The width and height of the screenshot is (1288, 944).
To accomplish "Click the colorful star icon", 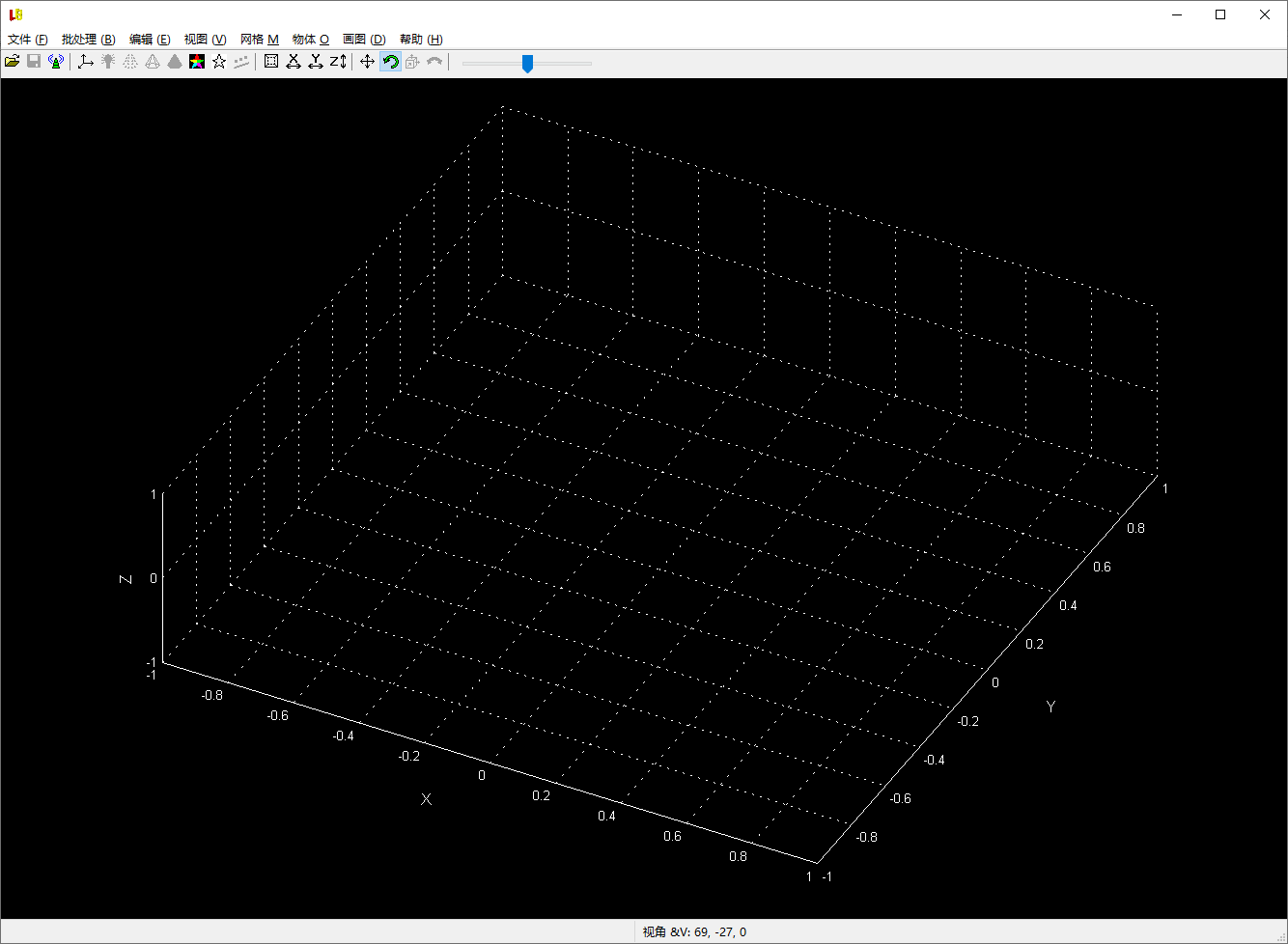I will (x=197, y=62).
